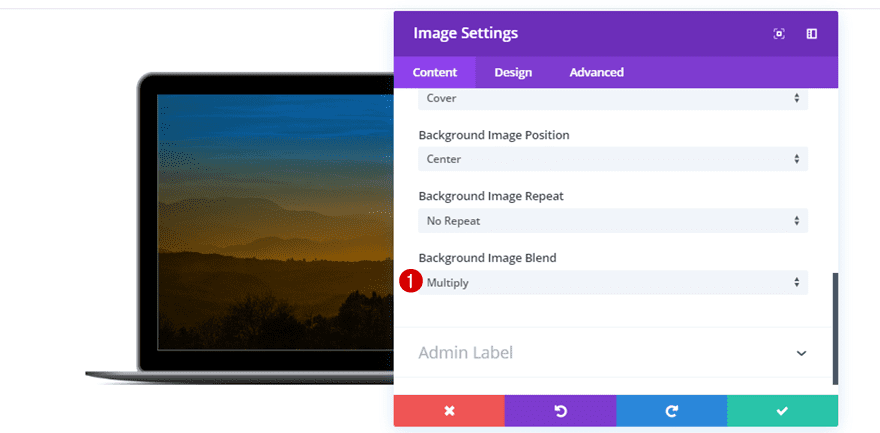Click the red number 1 step badge
Viewport: 880px width, 433px height.
[409, 282]
